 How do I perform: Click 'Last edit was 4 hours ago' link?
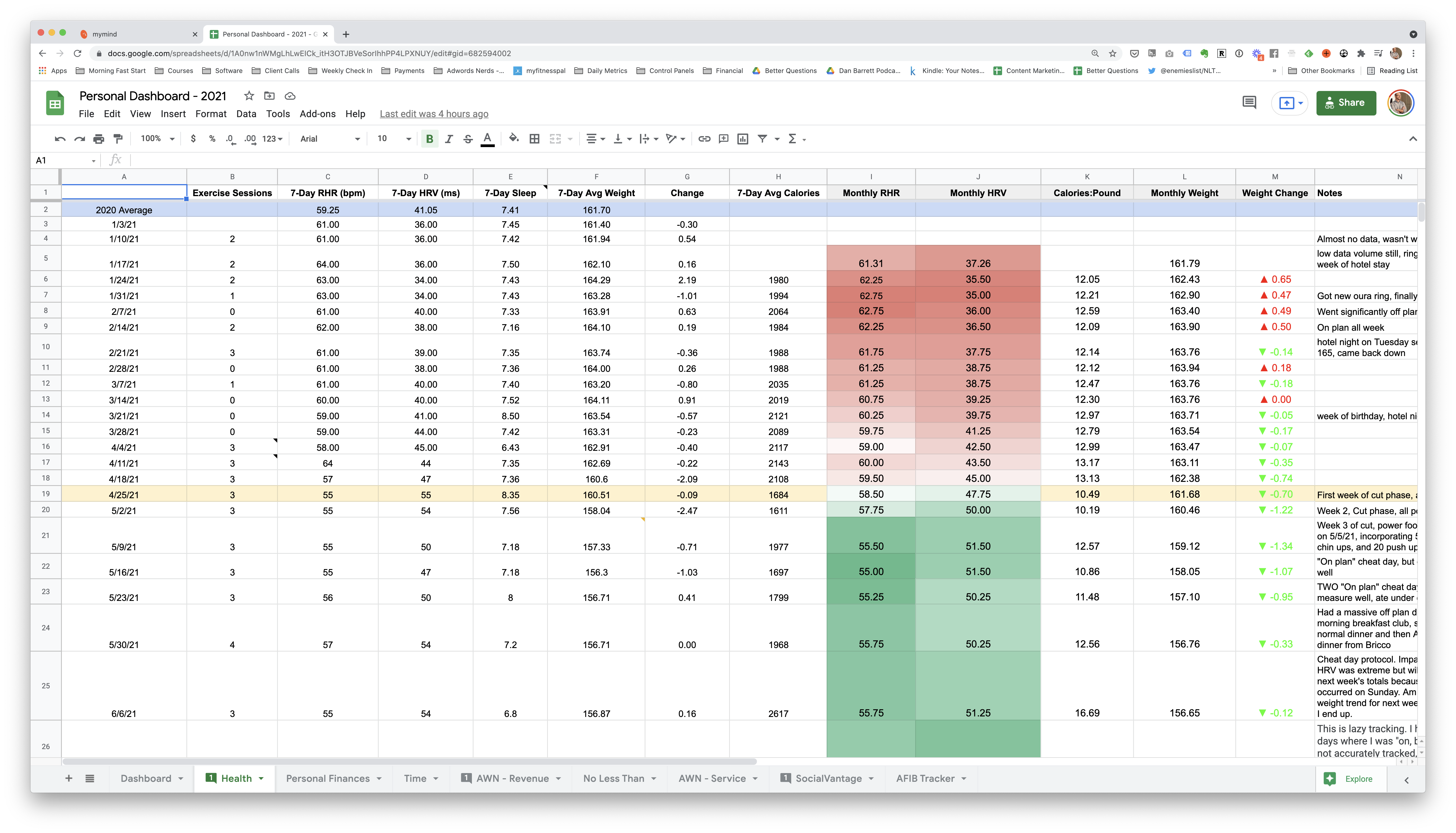point(434,114)
